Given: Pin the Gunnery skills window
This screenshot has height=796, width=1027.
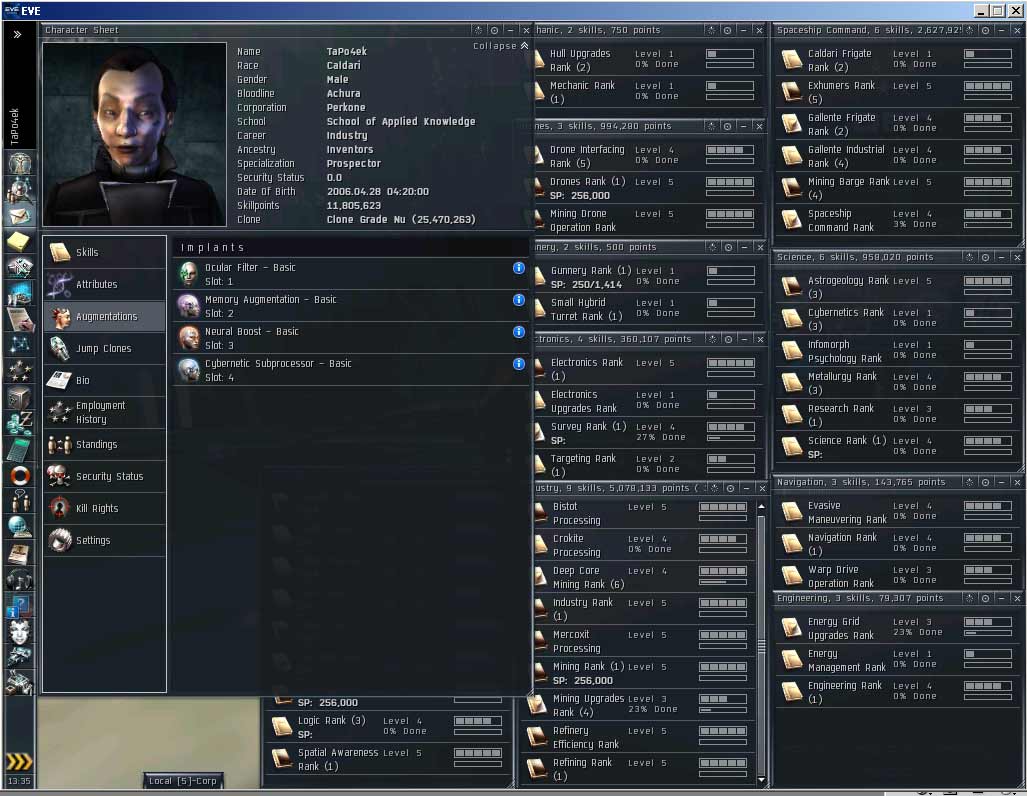Looking at the screenshot, I should click(x=728, y=247).
